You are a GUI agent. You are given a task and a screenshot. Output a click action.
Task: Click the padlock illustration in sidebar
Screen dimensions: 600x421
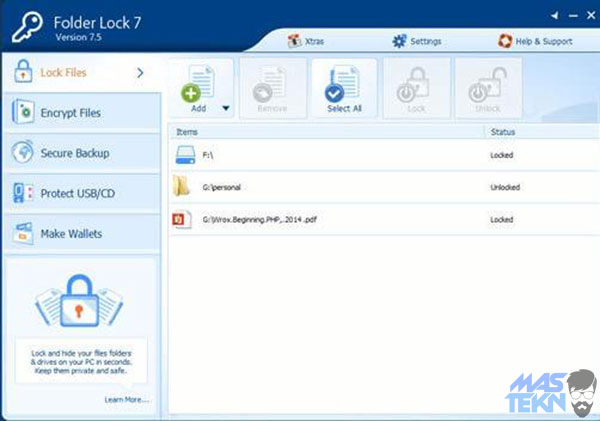[x=79, y=301]
